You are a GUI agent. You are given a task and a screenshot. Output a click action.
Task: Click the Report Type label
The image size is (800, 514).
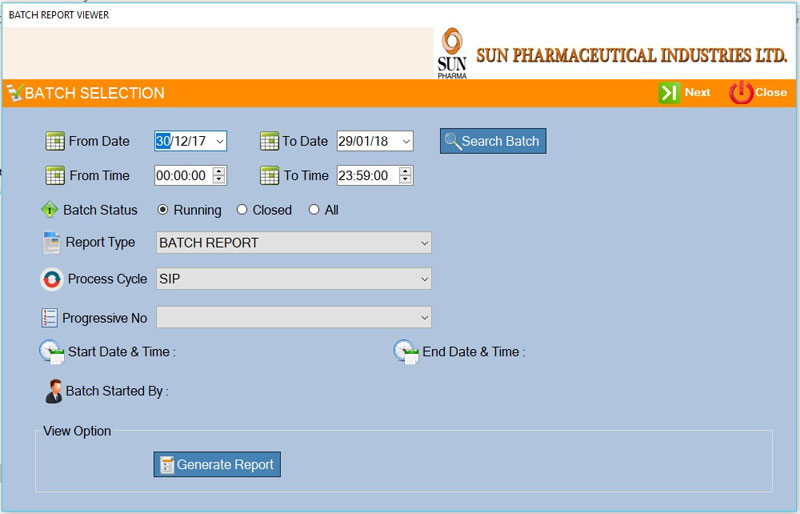pyautogui.click(x=100, y=242)
